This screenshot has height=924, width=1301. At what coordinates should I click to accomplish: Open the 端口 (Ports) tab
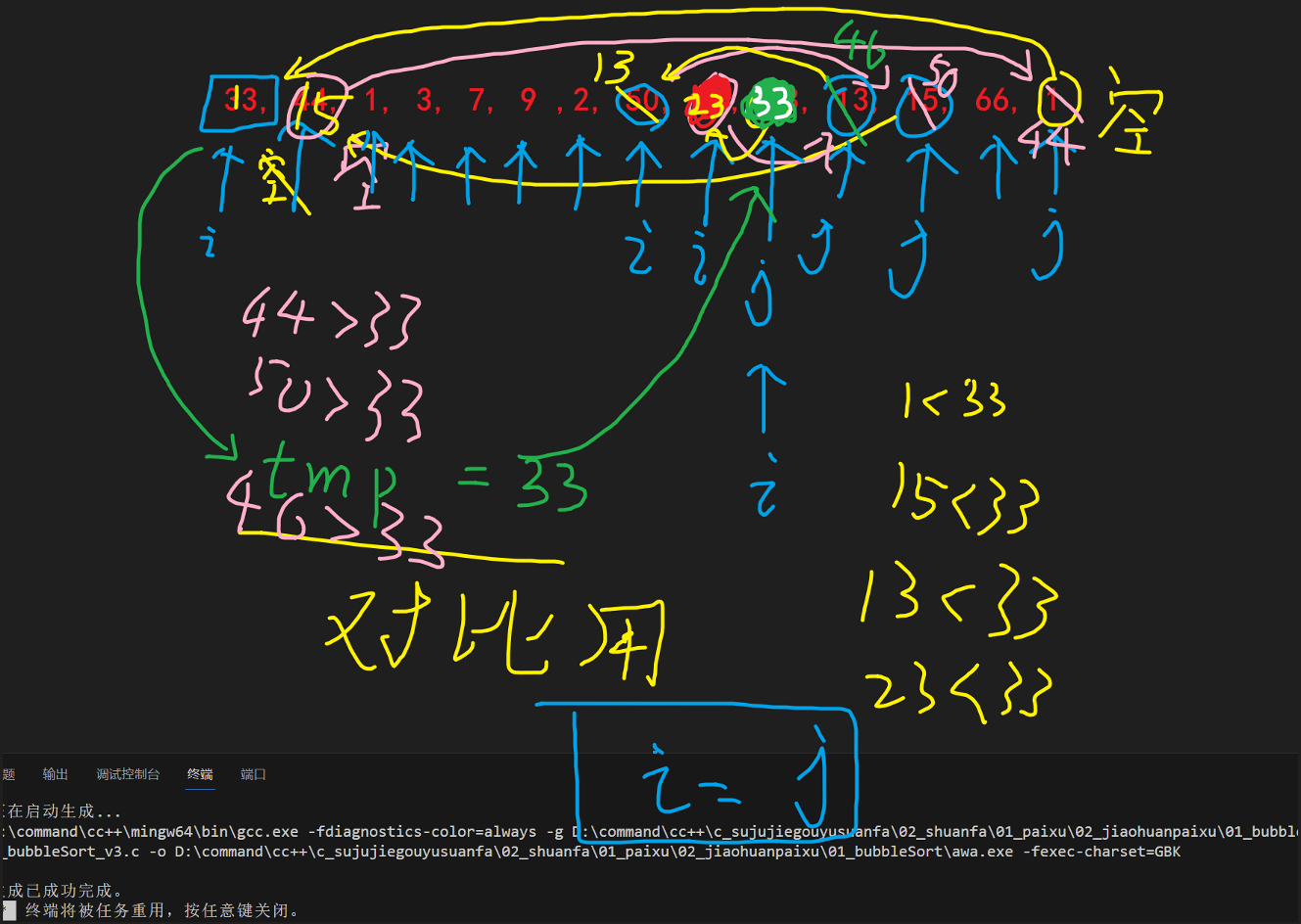(253, 774)
